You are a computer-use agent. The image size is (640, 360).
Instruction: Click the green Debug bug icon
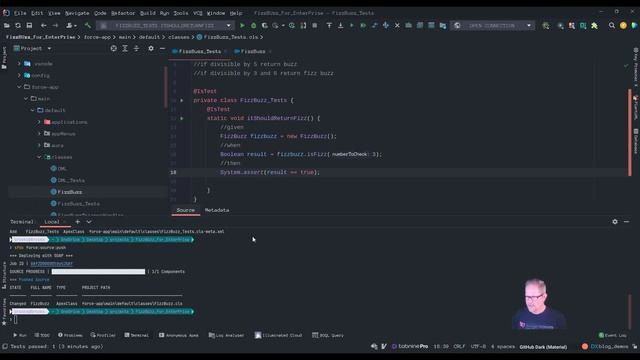pos(253,25)
